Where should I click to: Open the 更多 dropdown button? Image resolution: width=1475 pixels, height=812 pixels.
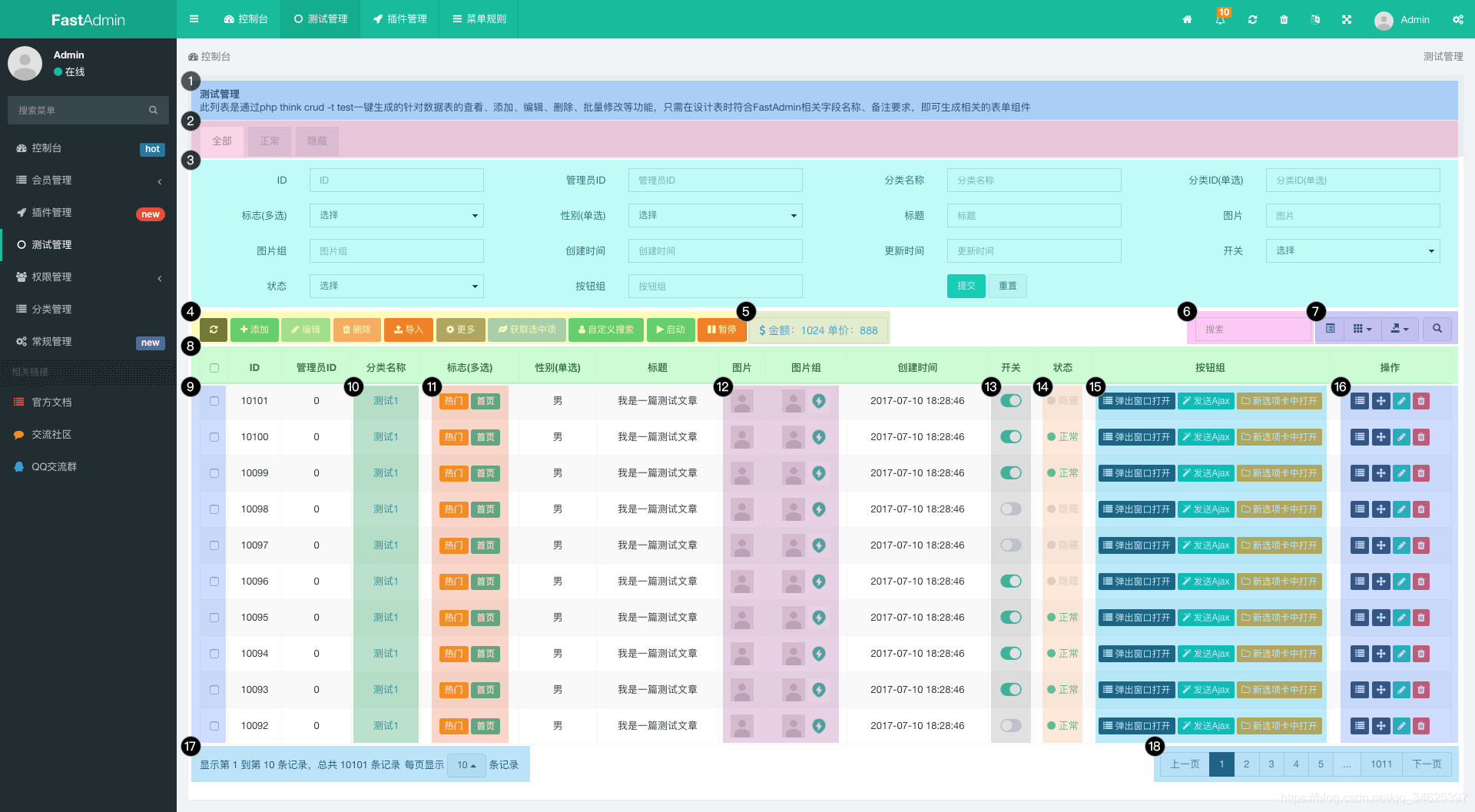point(461,330)
